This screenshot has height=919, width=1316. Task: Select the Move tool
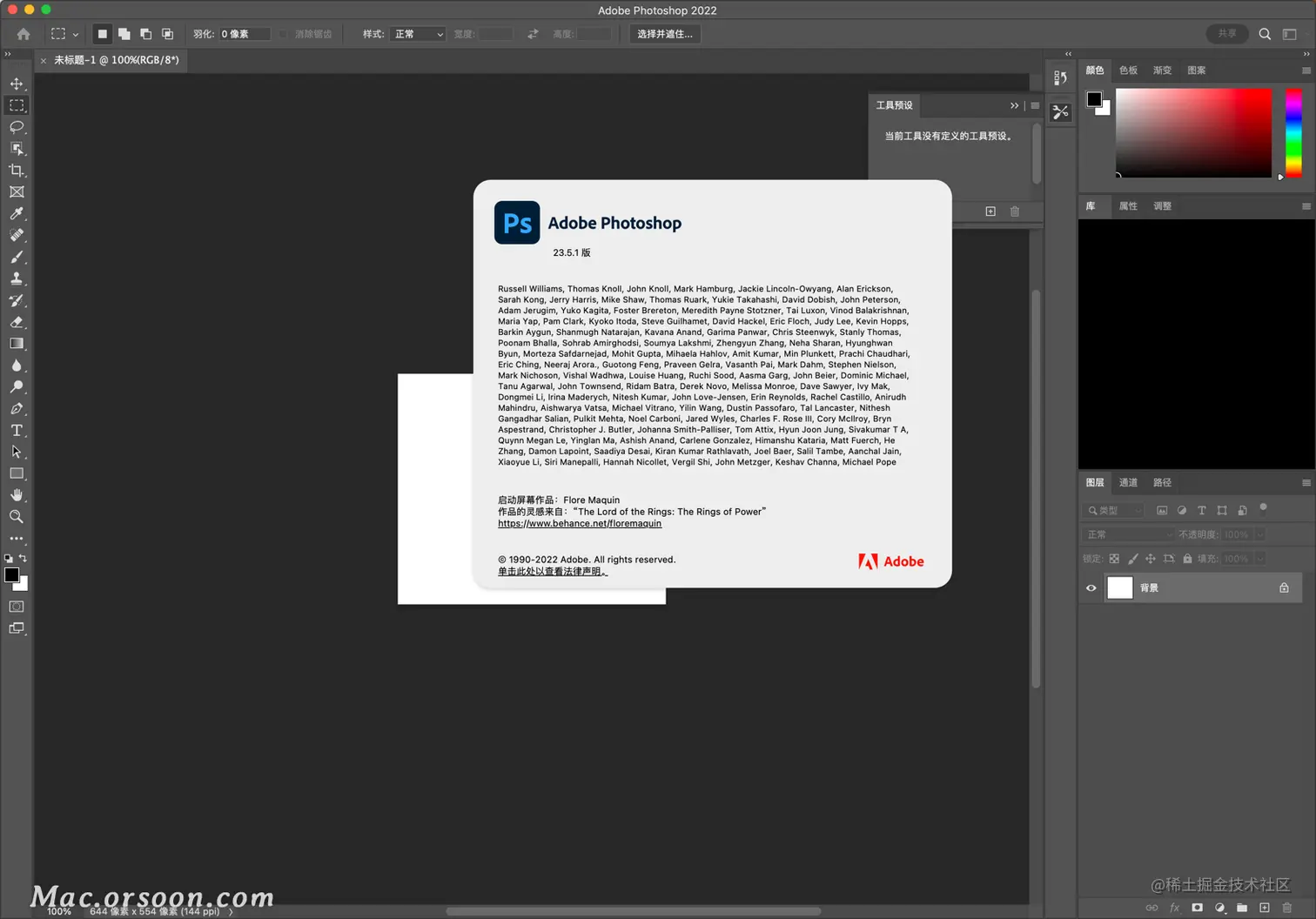pos(17,84)
